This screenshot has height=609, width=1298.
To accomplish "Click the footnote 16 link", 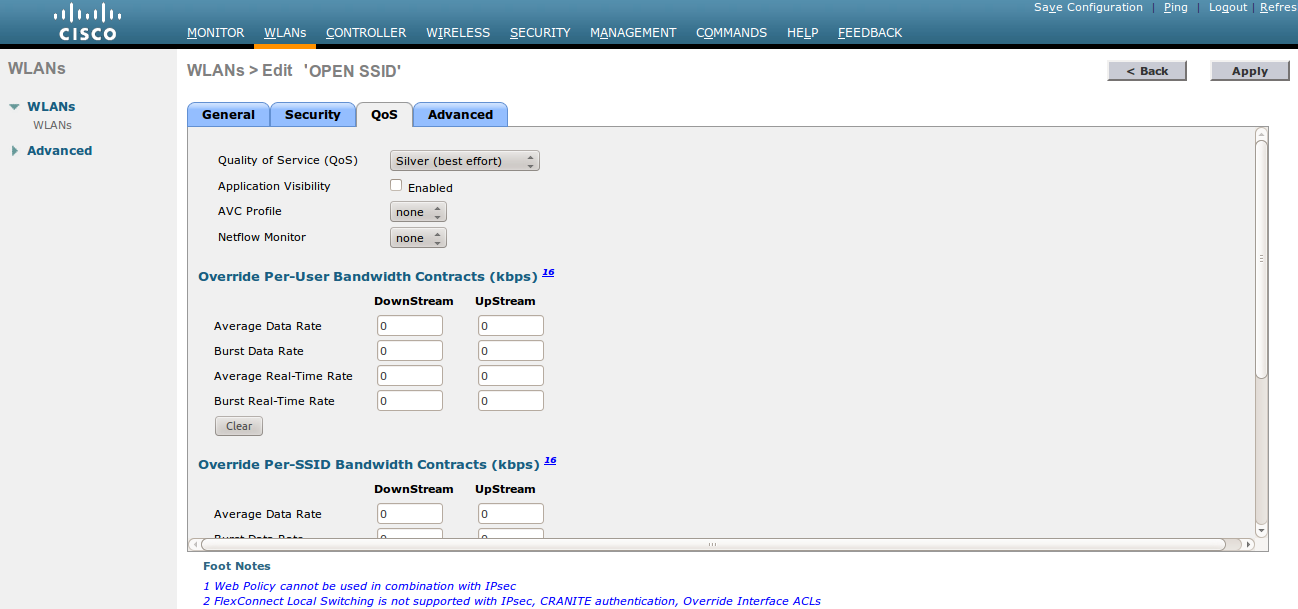I will point(550,272).
